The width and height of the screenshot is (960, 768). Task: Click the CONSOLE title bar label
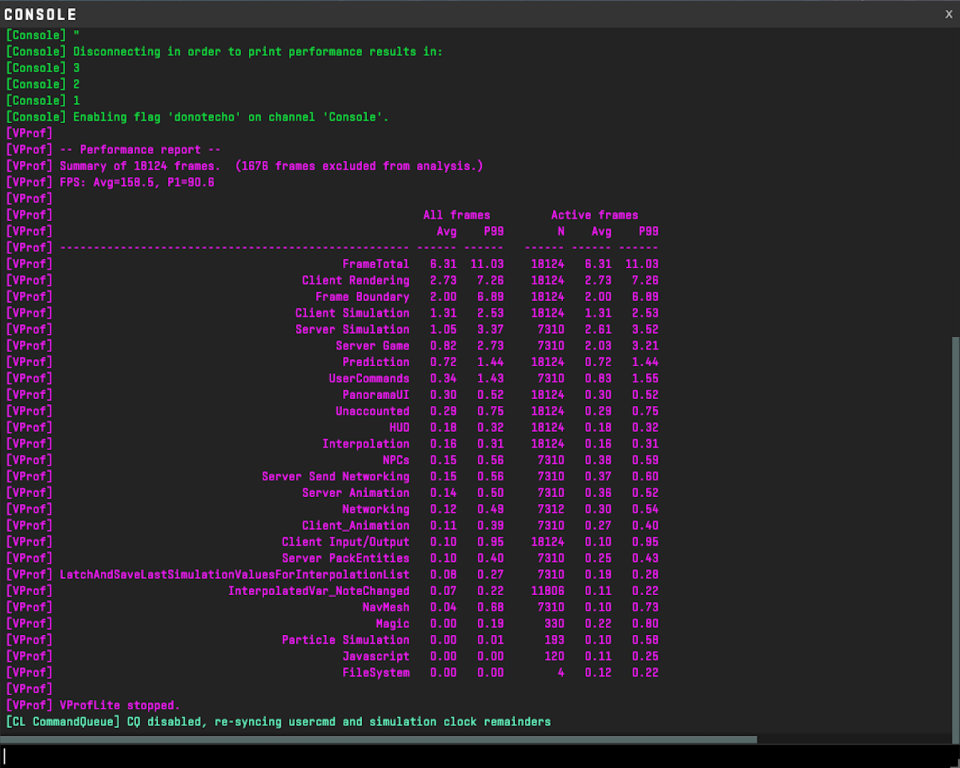(40, 15)
